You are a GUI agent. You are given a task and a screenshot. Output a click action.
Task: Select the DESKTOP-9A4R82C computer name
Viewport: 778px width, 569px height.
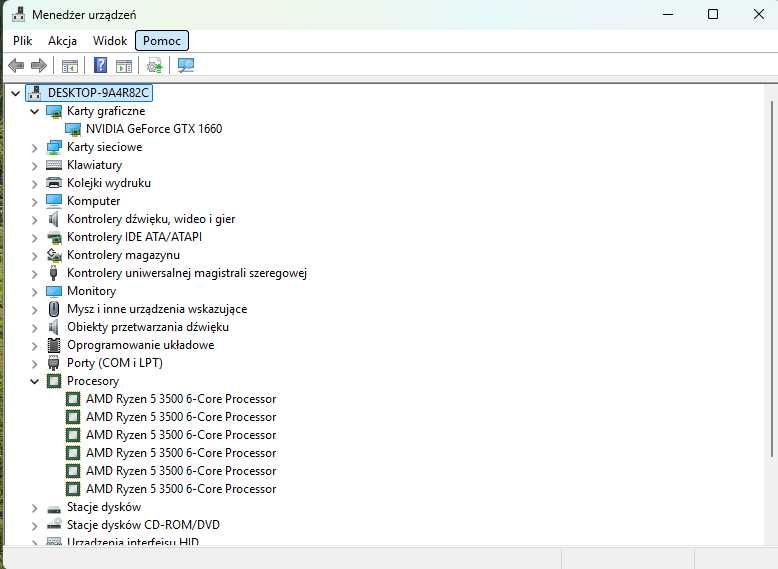(x=98, y=93)
